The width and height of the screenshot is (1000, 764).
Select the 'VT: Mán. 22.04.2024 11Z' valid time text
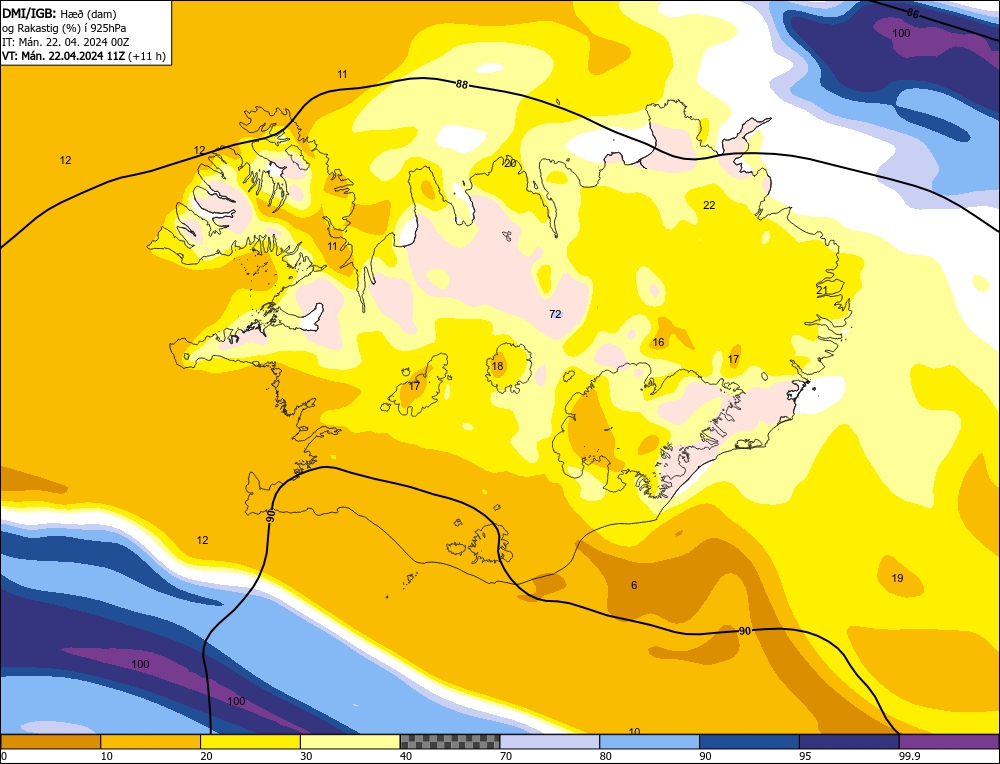pos(64,56)
